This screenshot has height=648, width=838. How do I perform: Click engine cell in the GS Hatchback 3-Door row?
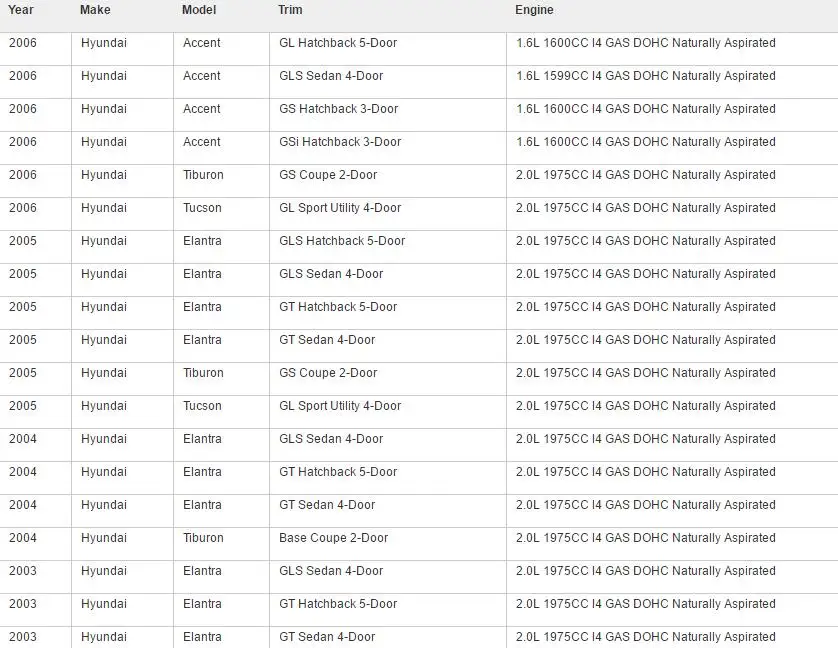pos(646,109)
